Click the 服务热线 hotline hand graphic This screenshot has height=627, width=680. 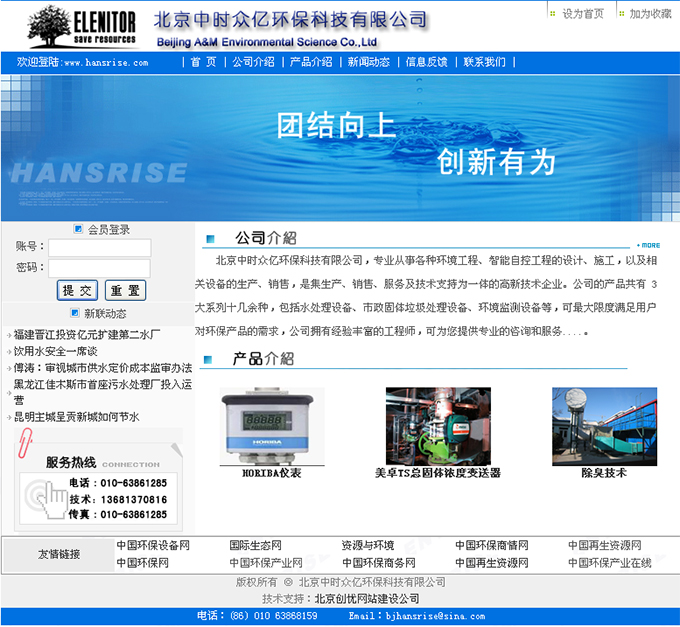(43, 496)
